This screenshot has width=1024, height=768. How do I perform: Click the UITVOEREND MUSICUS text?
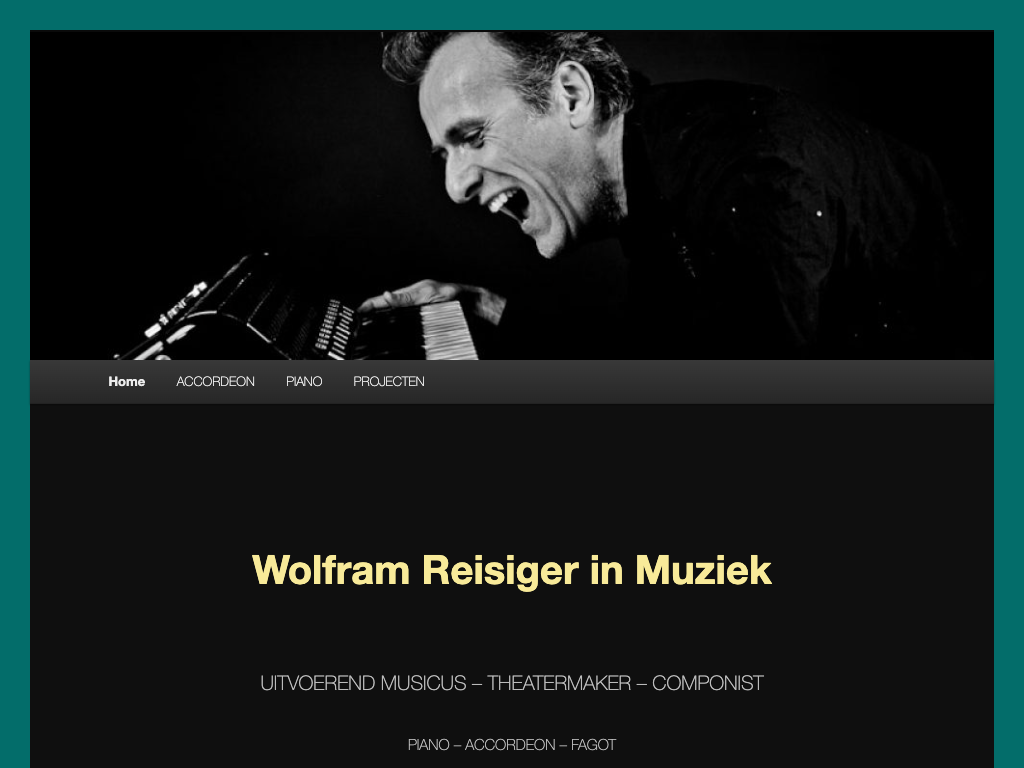pos(363,683)
